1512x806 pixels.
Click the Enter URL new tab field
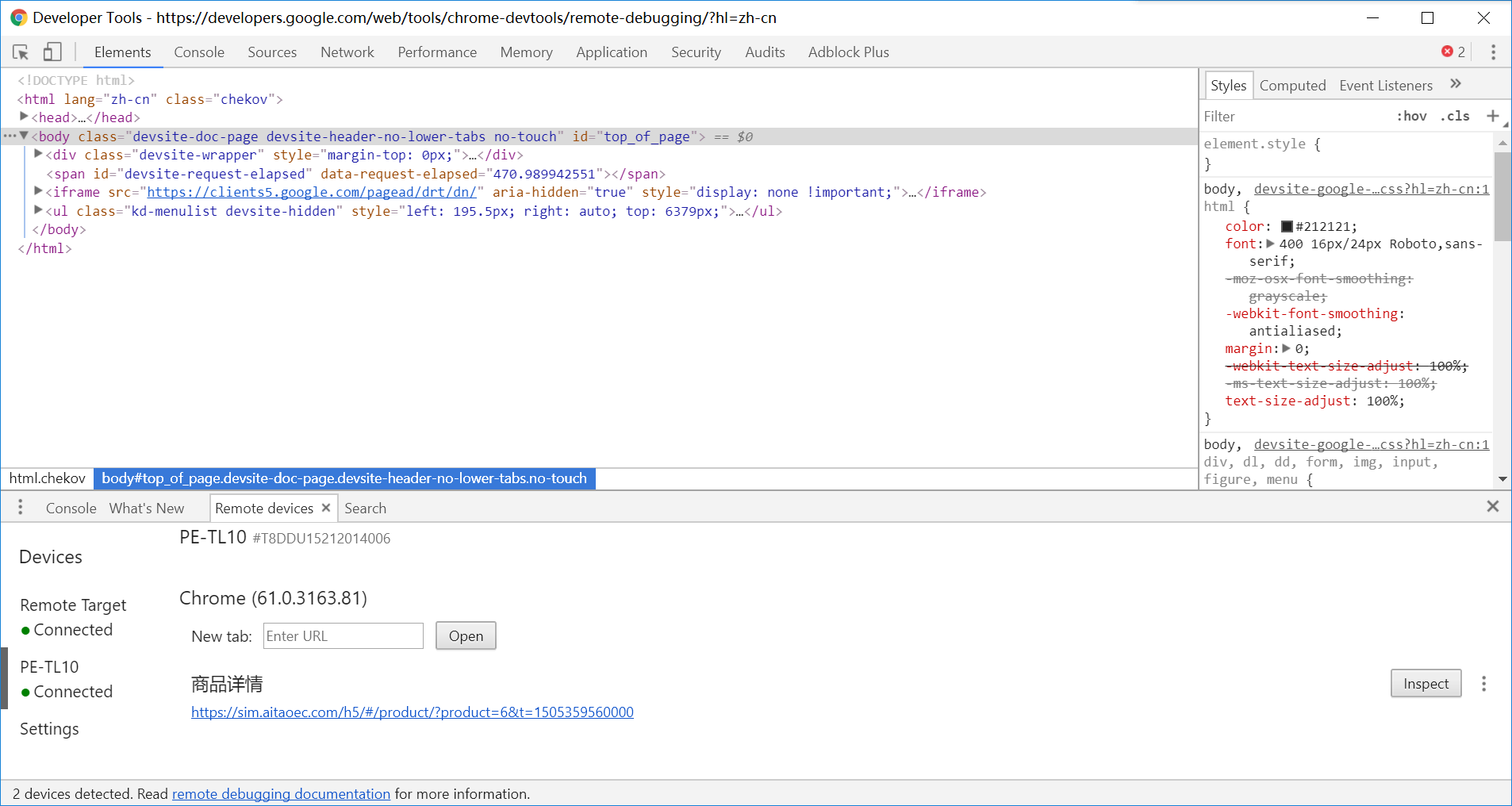tap(343, 636)
